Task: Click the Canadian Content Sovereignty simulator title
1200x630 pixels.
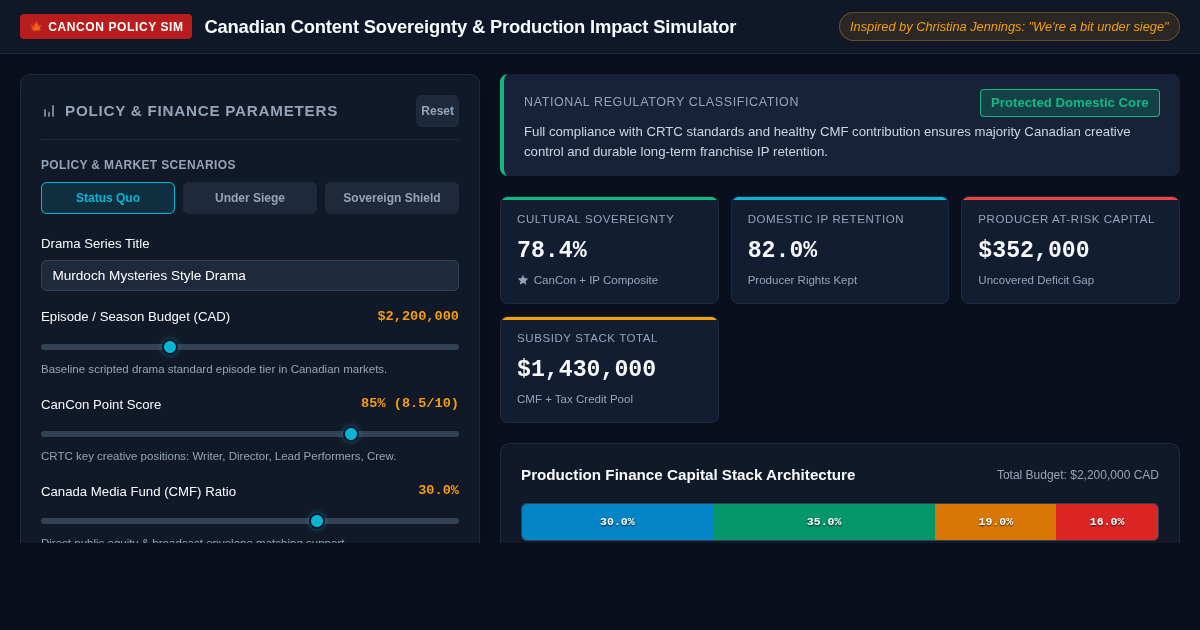Action: tap(470, 27)
